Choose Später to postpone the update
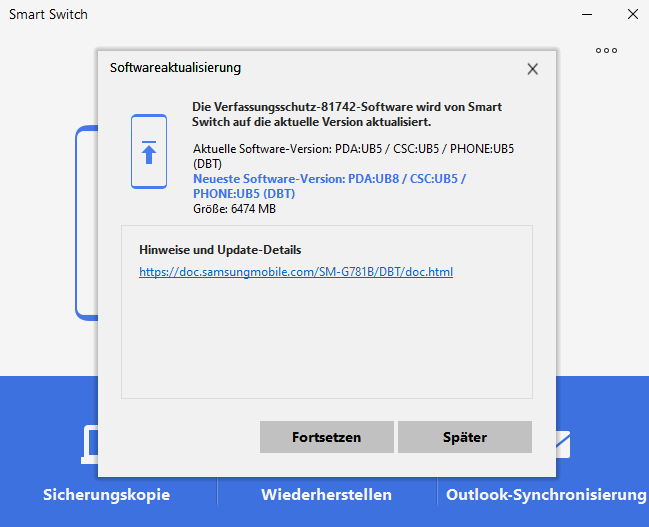Viewport: 649px width, 527px height. pos(465,437)
